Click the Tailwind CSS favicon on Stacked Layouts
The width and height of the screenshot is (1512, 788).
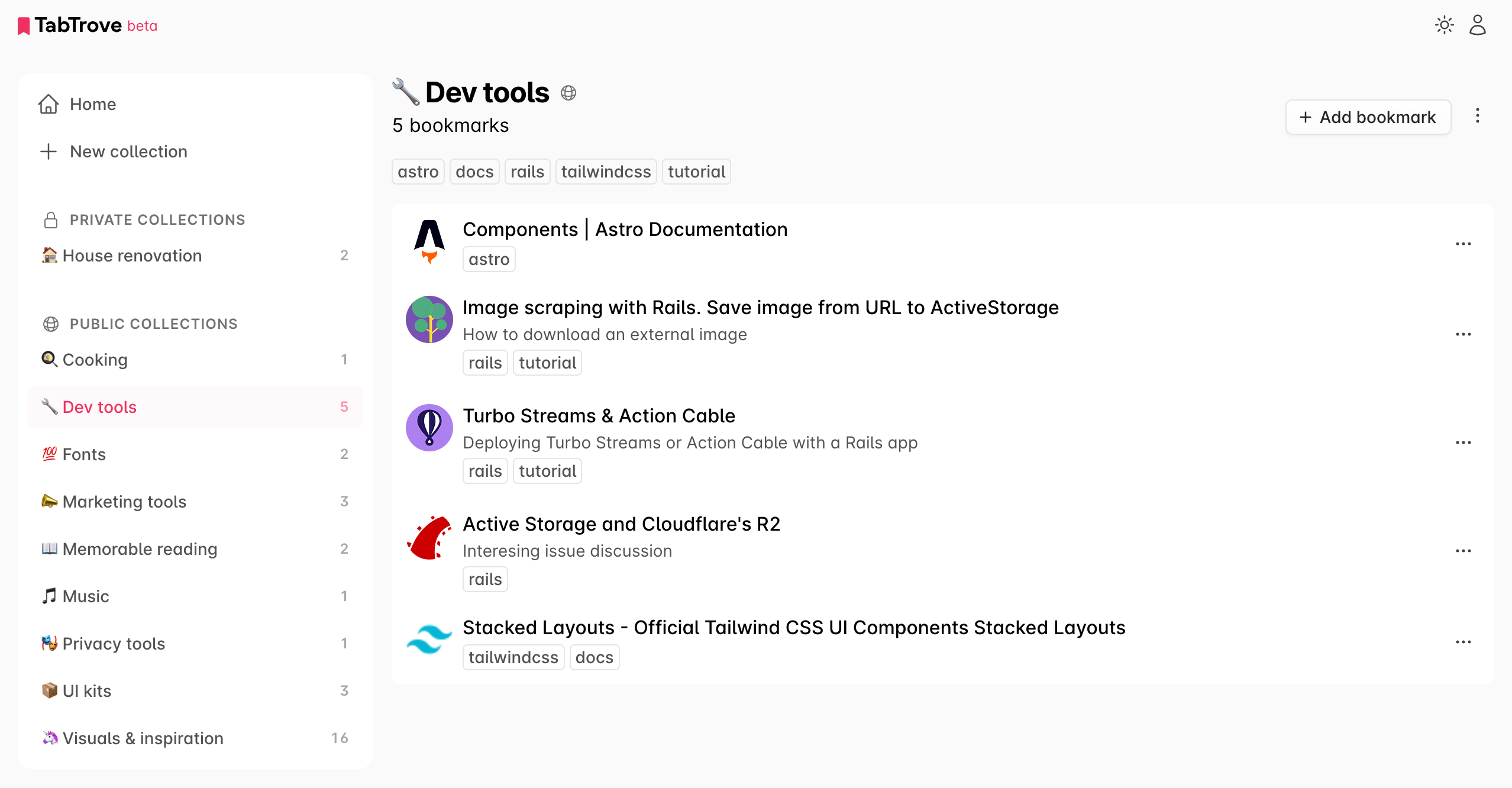coord(429,640)
